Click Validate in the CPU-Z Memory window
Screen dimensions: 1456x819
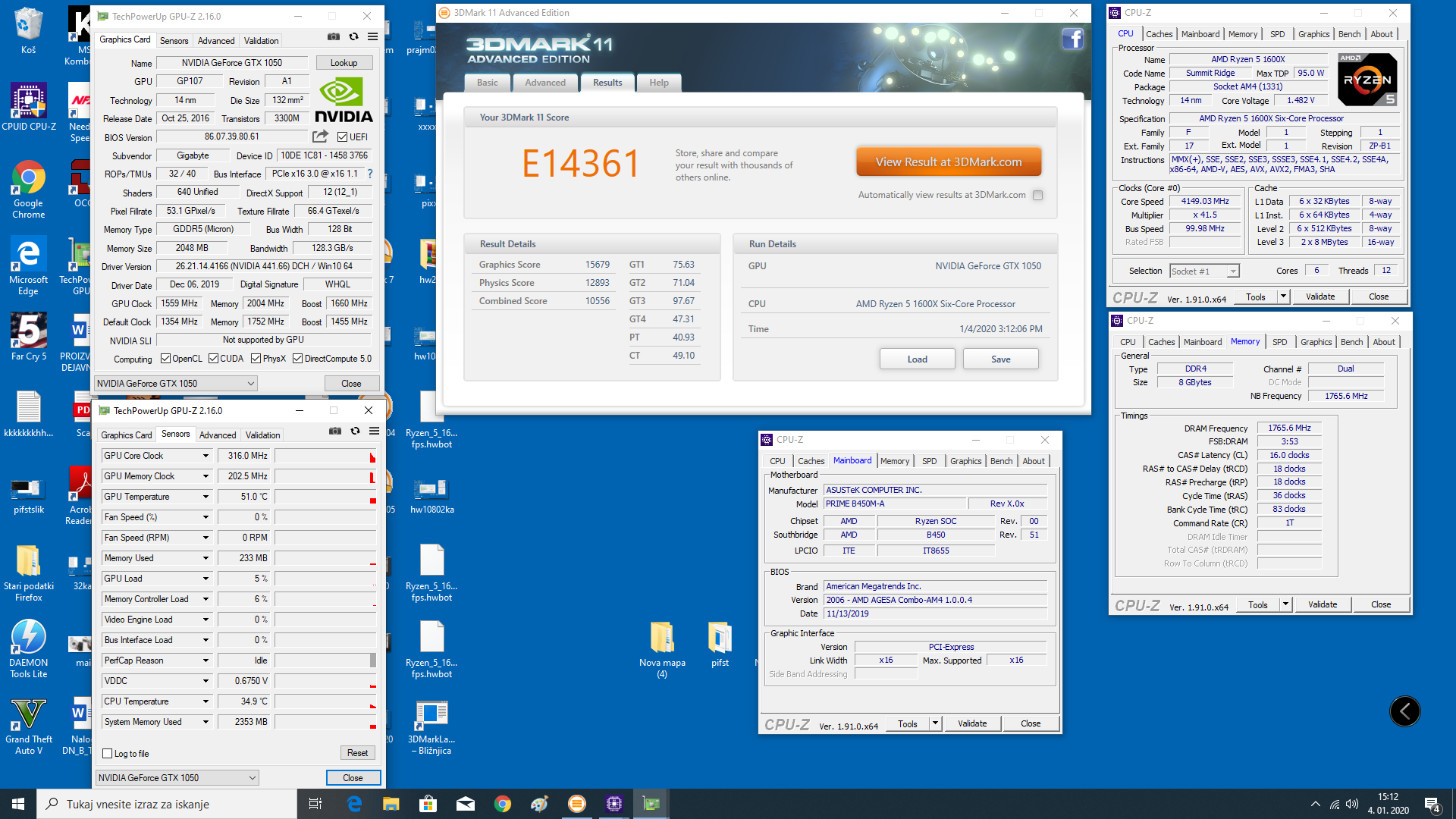click(x=1322, y=604)
